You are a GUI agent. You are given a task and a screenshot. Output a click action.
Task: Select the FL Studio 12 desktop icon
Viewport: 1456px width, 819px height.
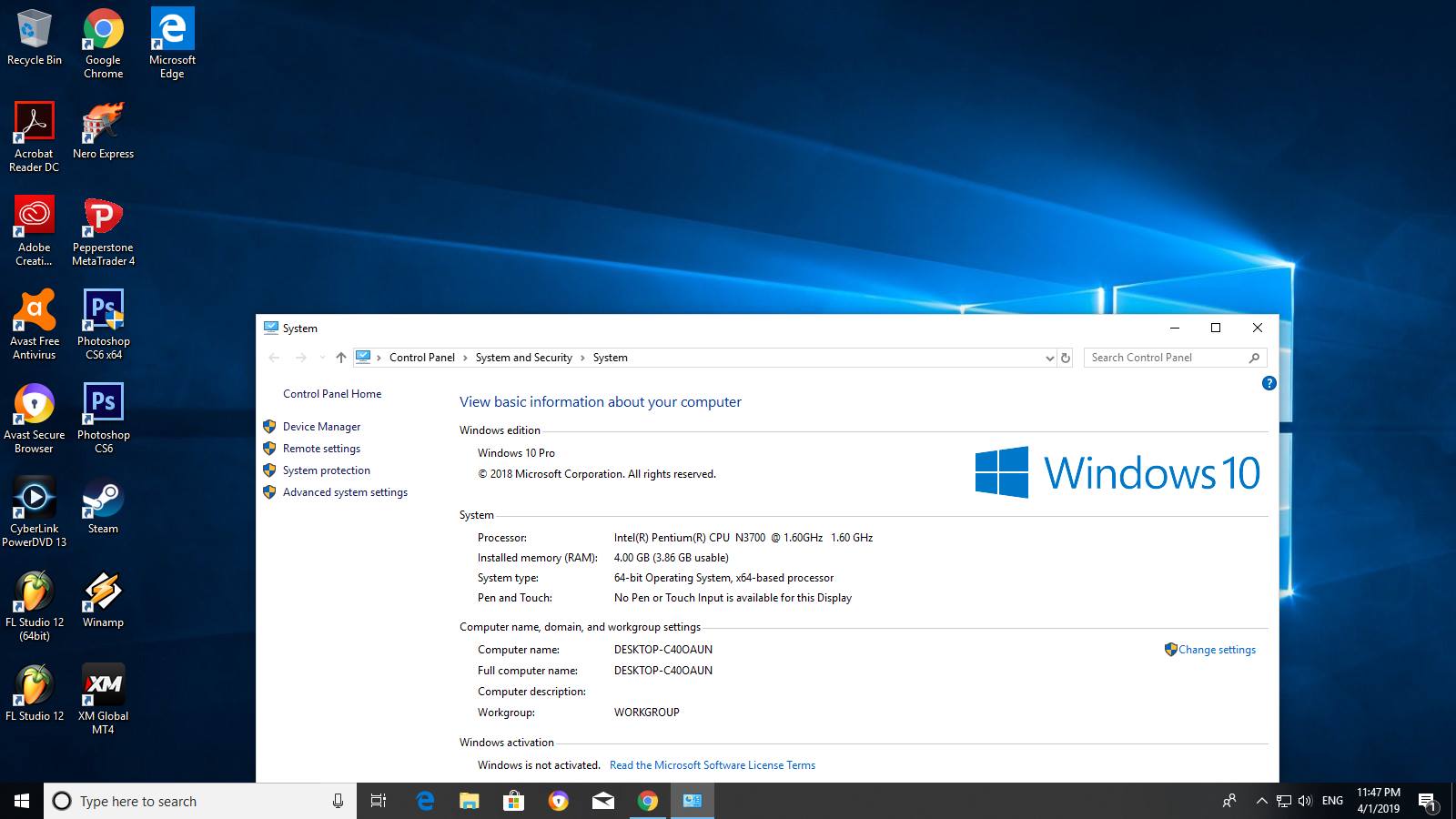pyautogui.click(x=34, y=693)
